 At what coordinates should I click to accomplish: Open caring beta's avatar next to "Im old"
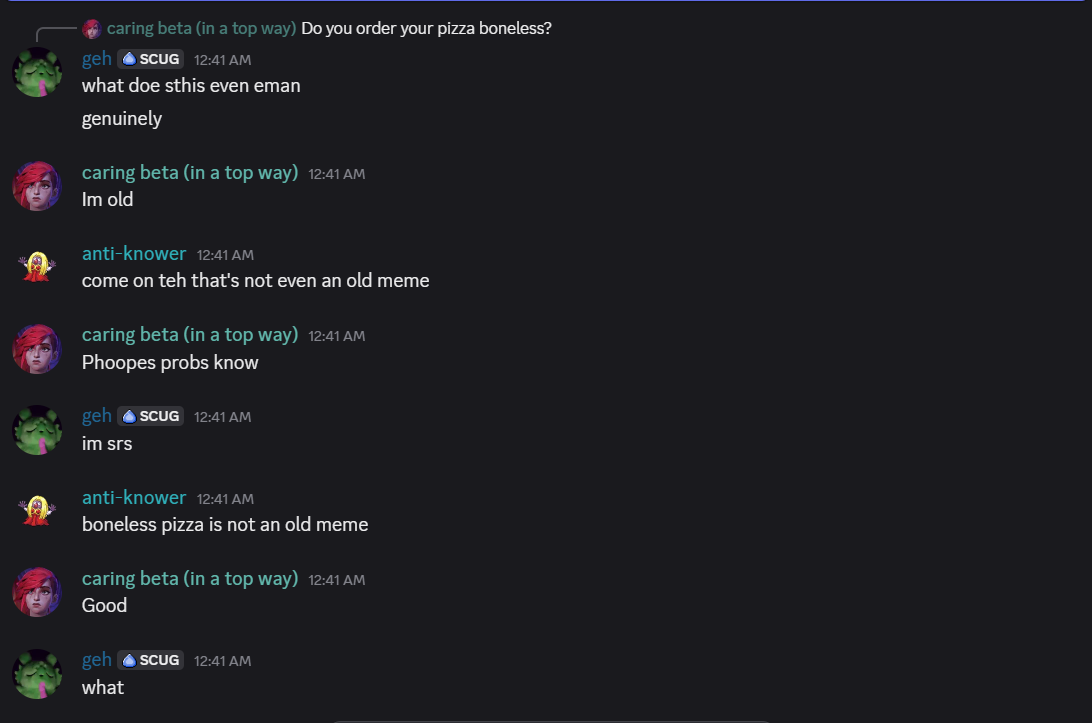(37, 186)
